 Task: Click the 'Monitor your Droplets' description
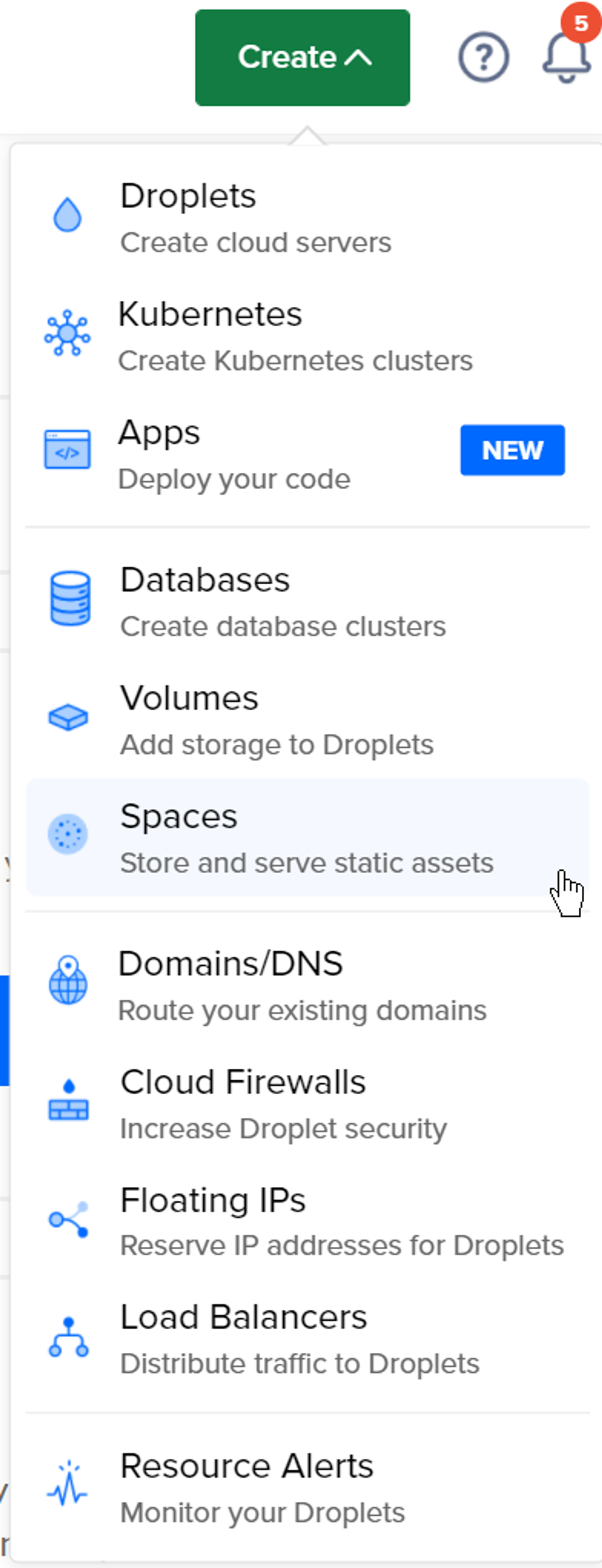262,1513
